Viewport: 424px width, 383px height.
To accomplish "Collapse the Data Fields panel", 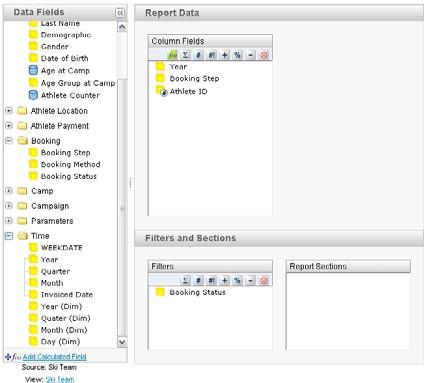I will click(x=120, y=13).
